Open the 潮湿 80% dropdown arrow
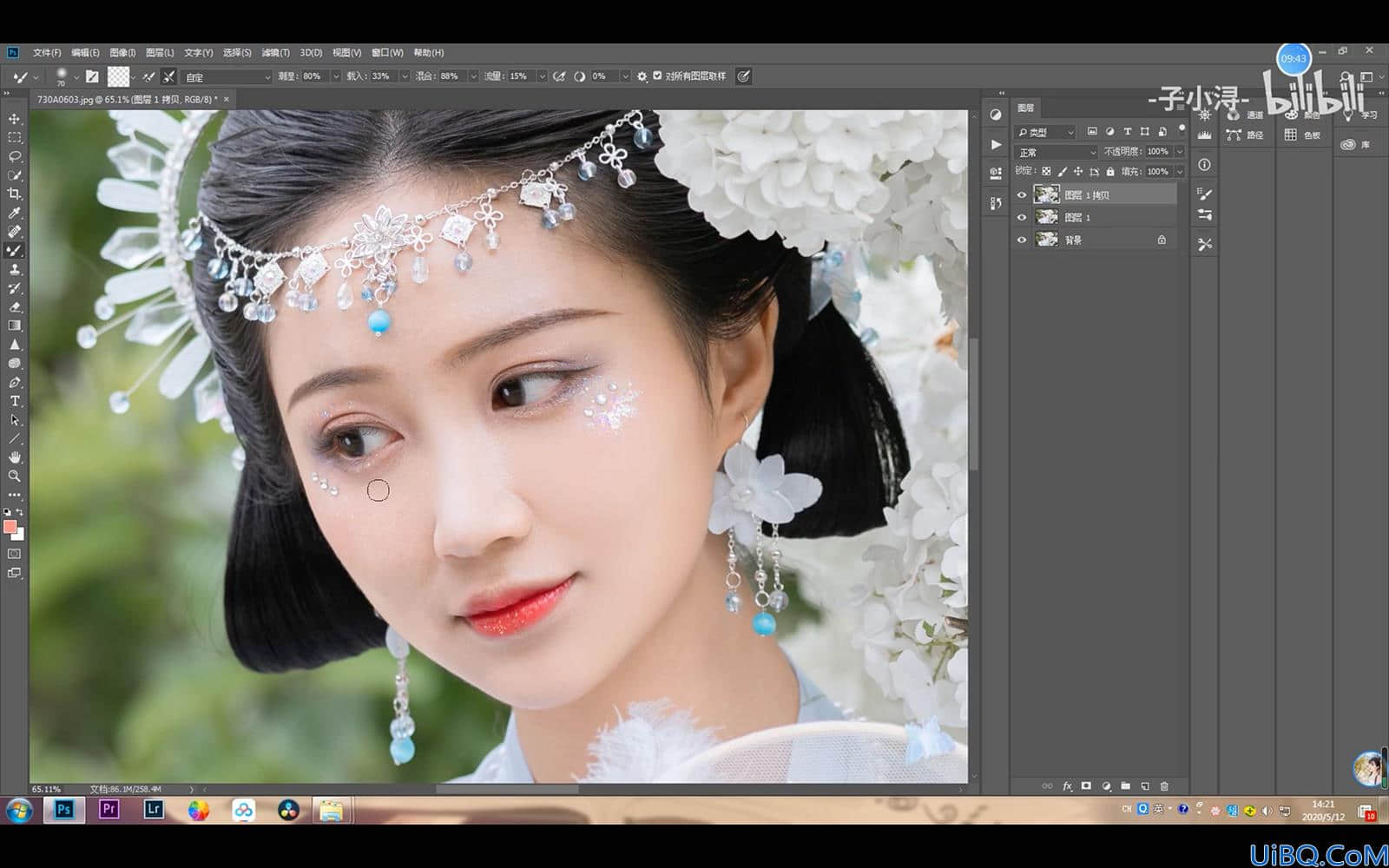The height and width of the screenshot is (868, 1389). click(335, 76)
